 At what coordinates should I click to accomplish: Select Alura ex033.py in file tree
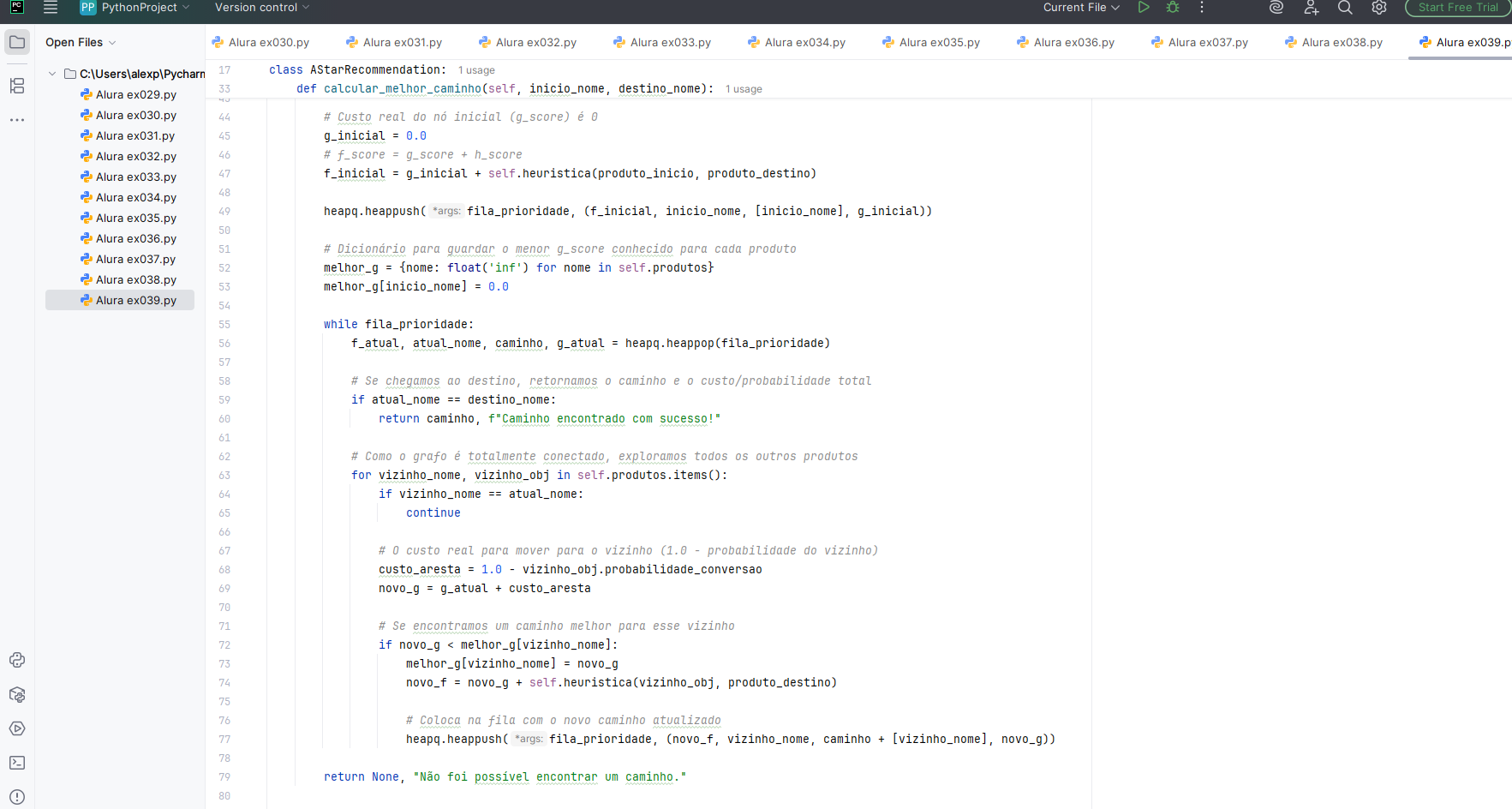tap(128, 177)
